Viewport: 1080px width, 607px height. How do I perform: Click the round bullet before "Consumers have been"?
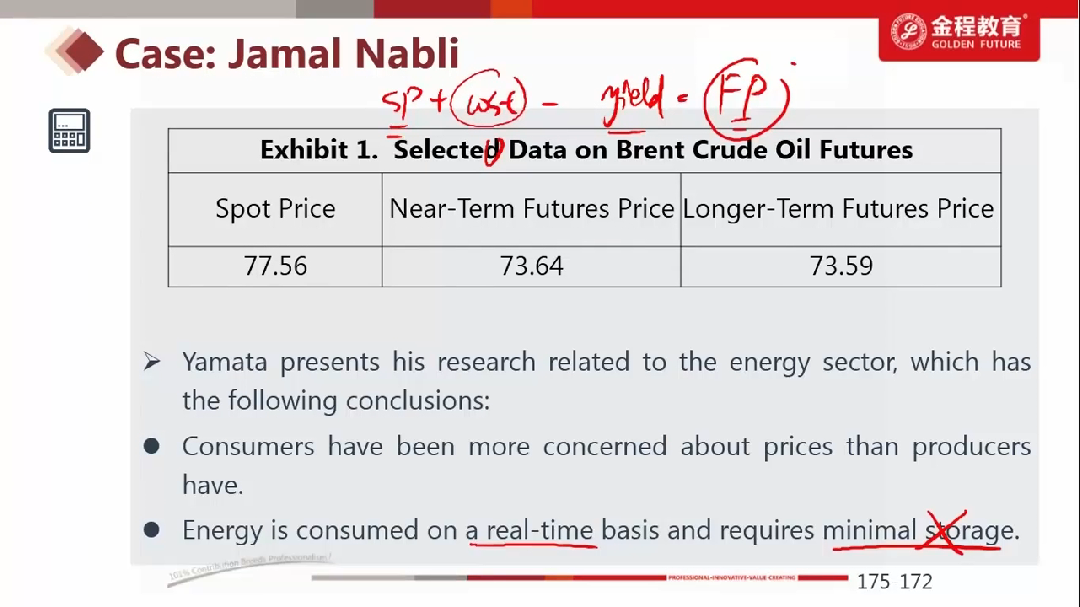[152, 446]
